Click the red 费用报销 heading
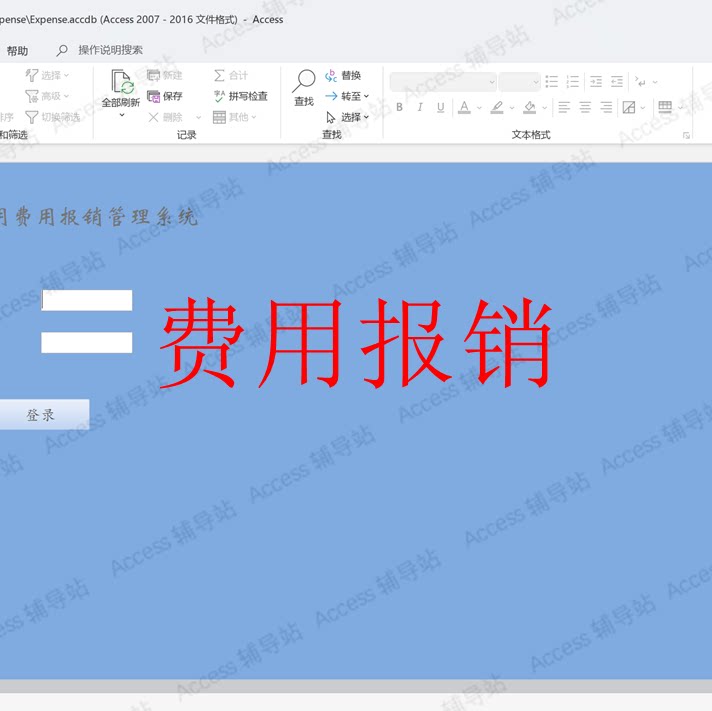 [356, 343]
